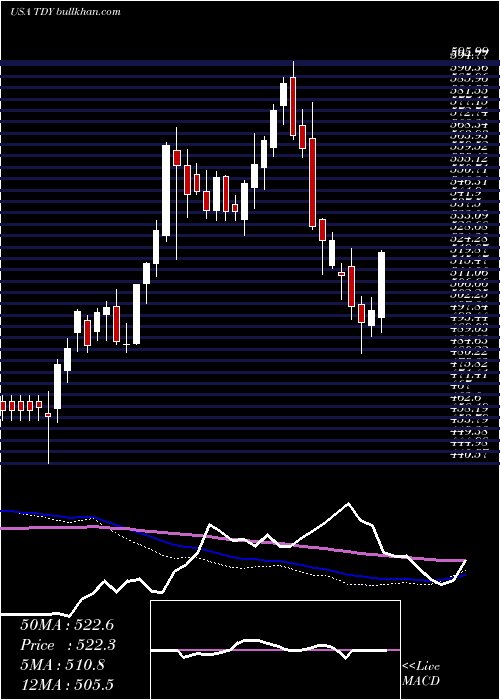Click the 480.22 price axis label
The image size is (500, 700).
469,352
